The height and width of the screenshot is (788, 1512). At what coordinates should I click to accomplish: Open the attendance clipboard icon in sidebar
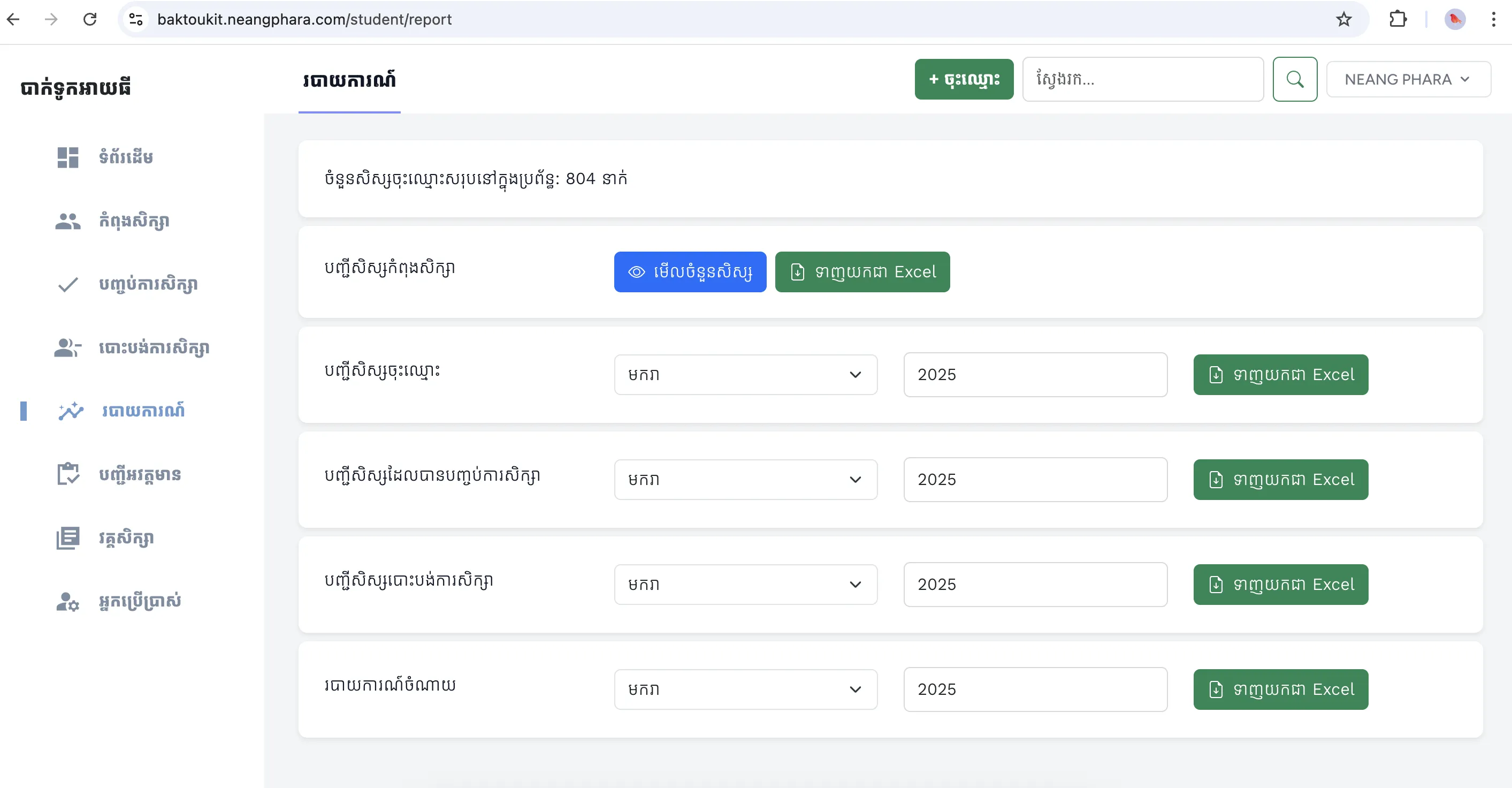pyautogui.click(x=68, y=474)
